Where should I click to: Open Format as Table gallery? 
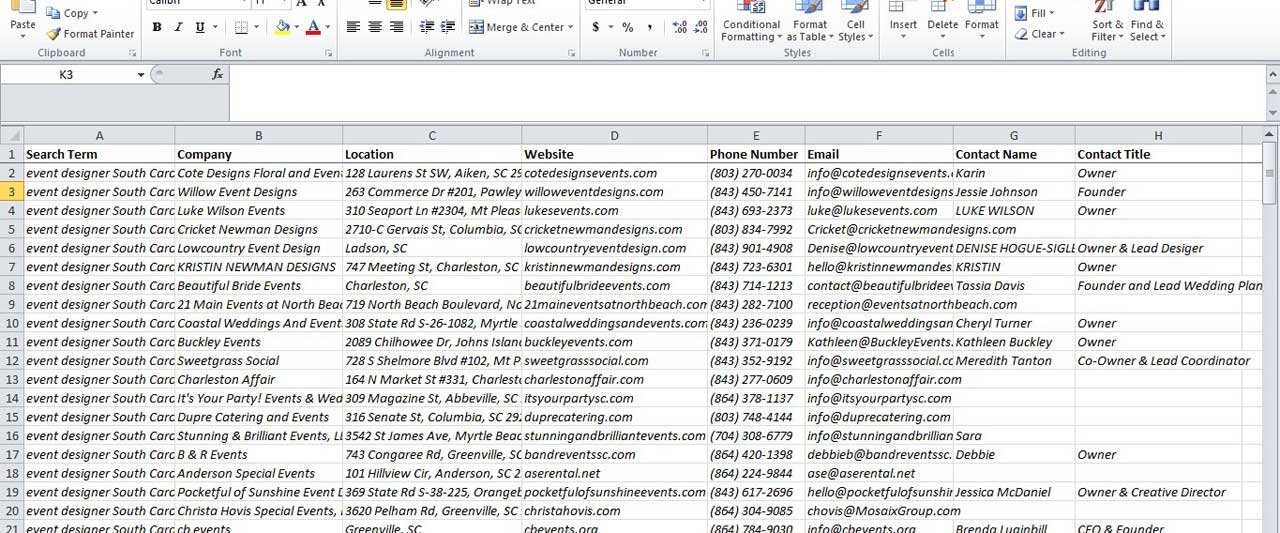(809, 22)
